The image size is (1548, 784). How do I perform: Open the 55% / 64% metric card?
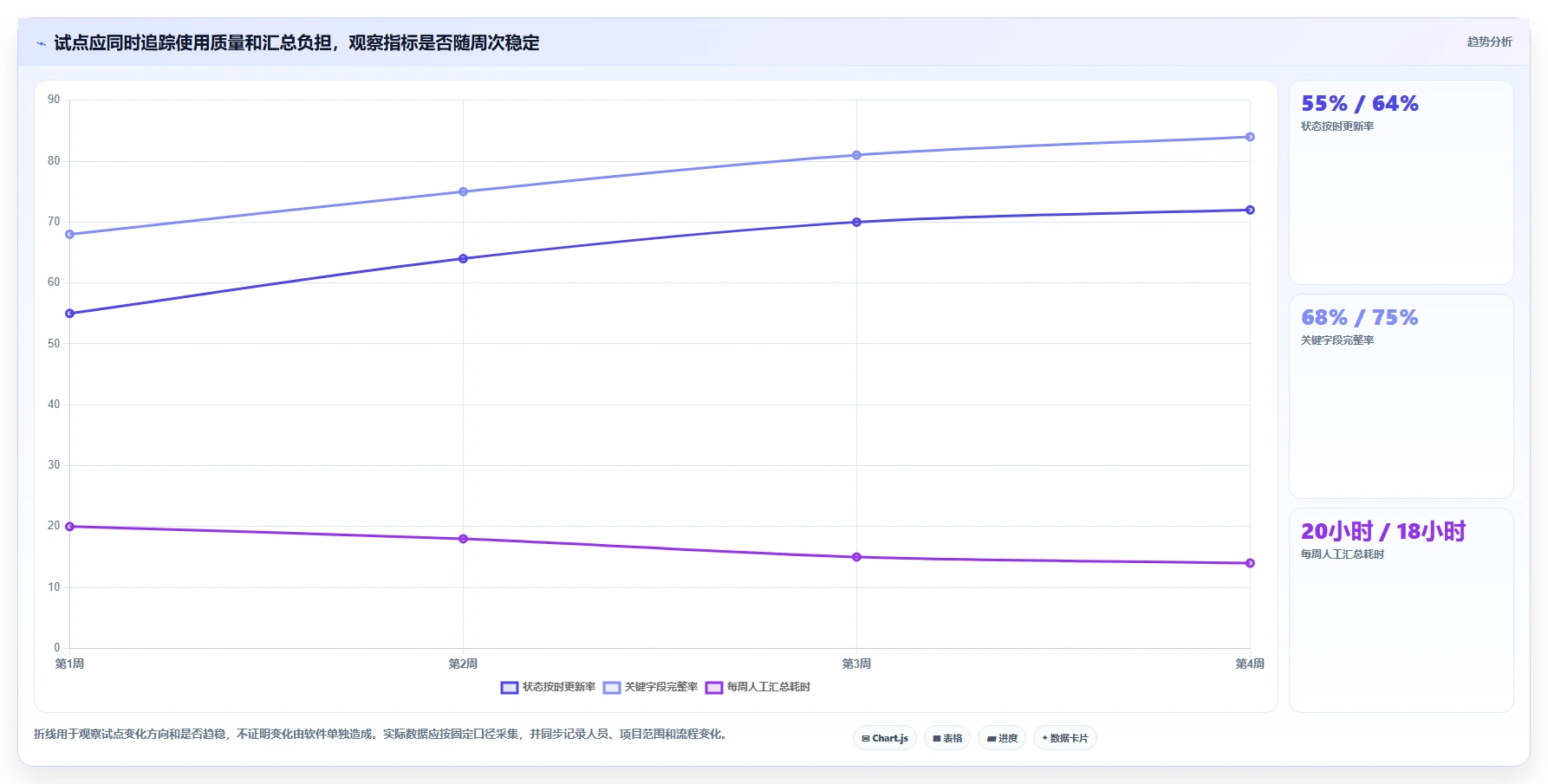[1402, 183]
